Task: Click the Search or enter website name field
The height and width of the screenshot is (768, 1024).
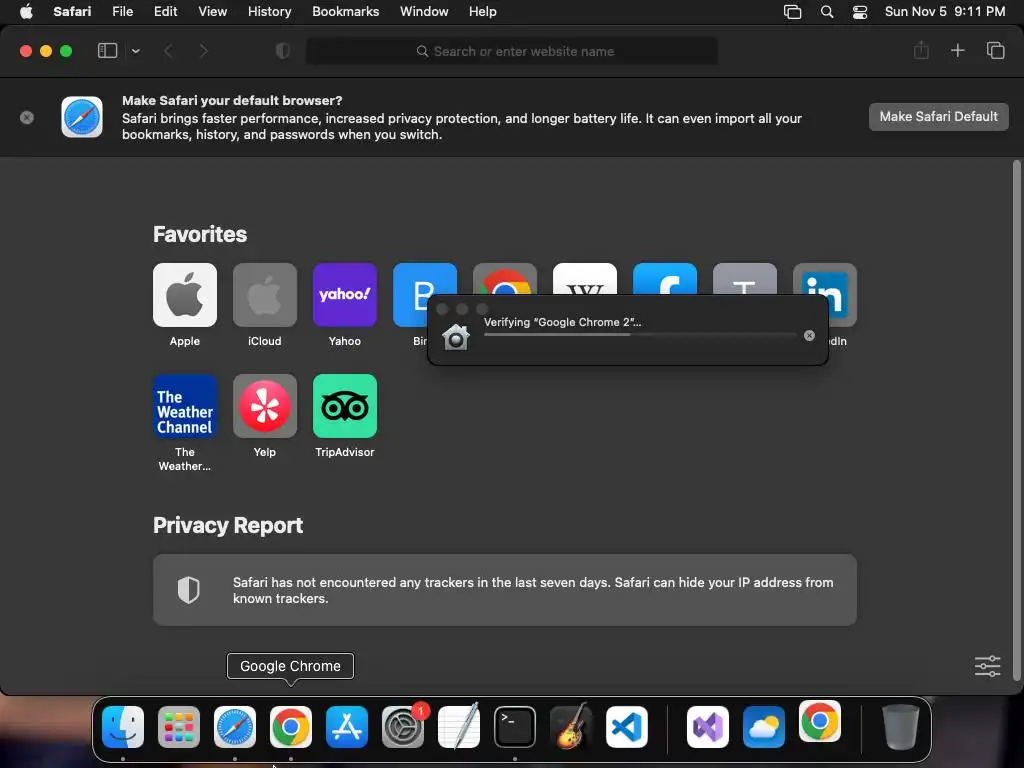Action: point(512,51)
